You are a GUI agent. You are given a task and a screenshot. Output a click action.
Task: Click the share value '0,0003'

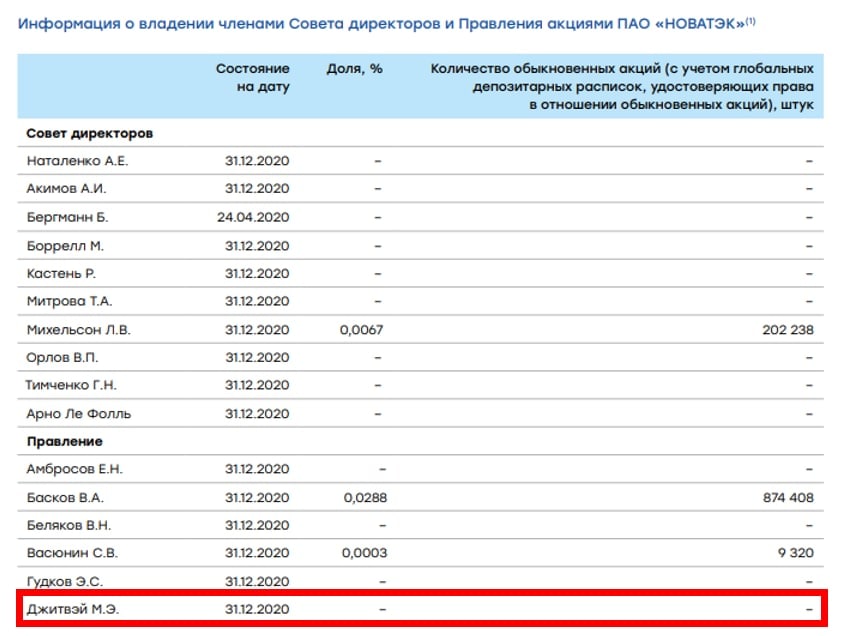coord(364,553)
